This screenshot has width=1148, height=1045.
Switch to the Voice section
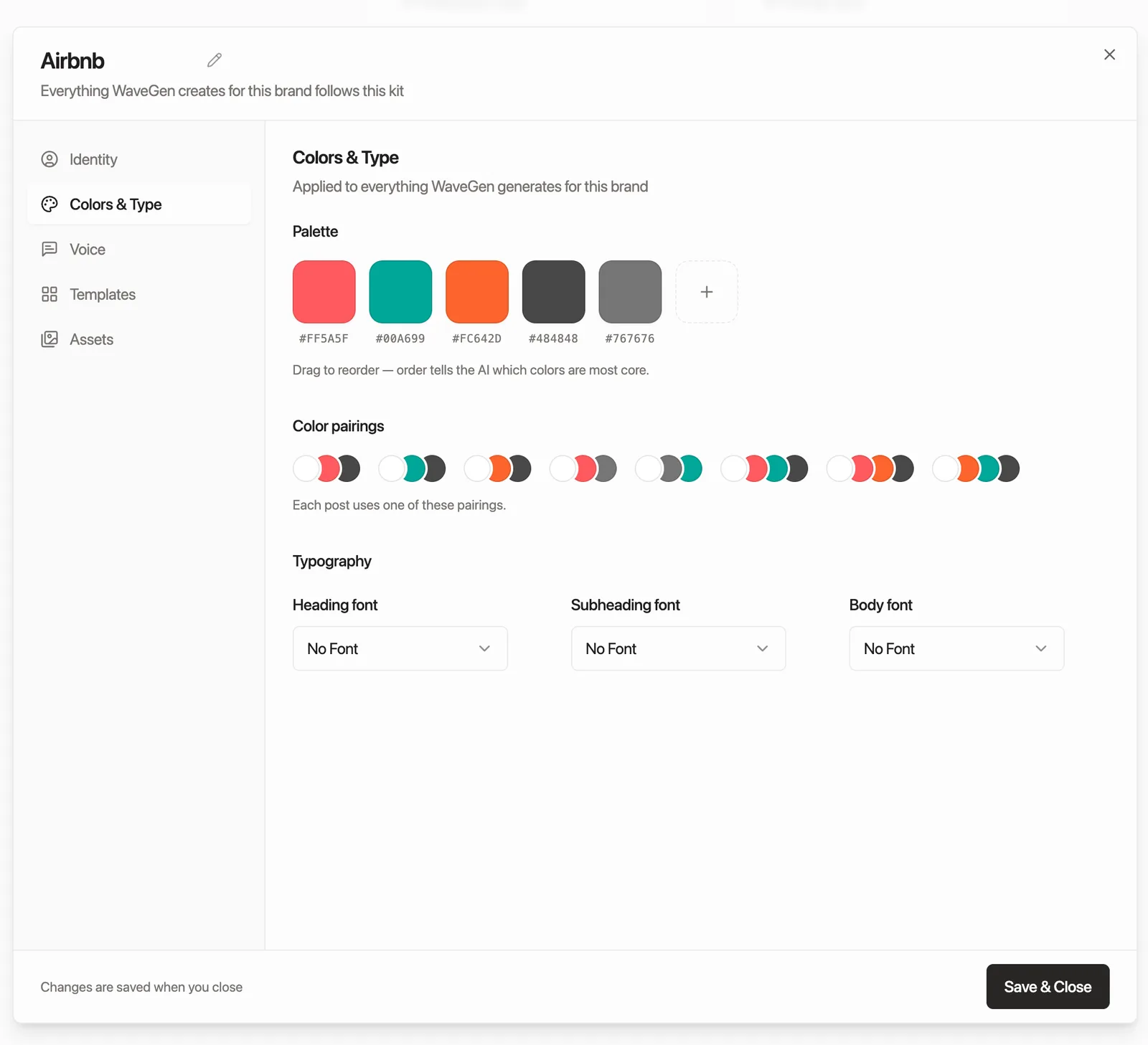coord(139,250)
